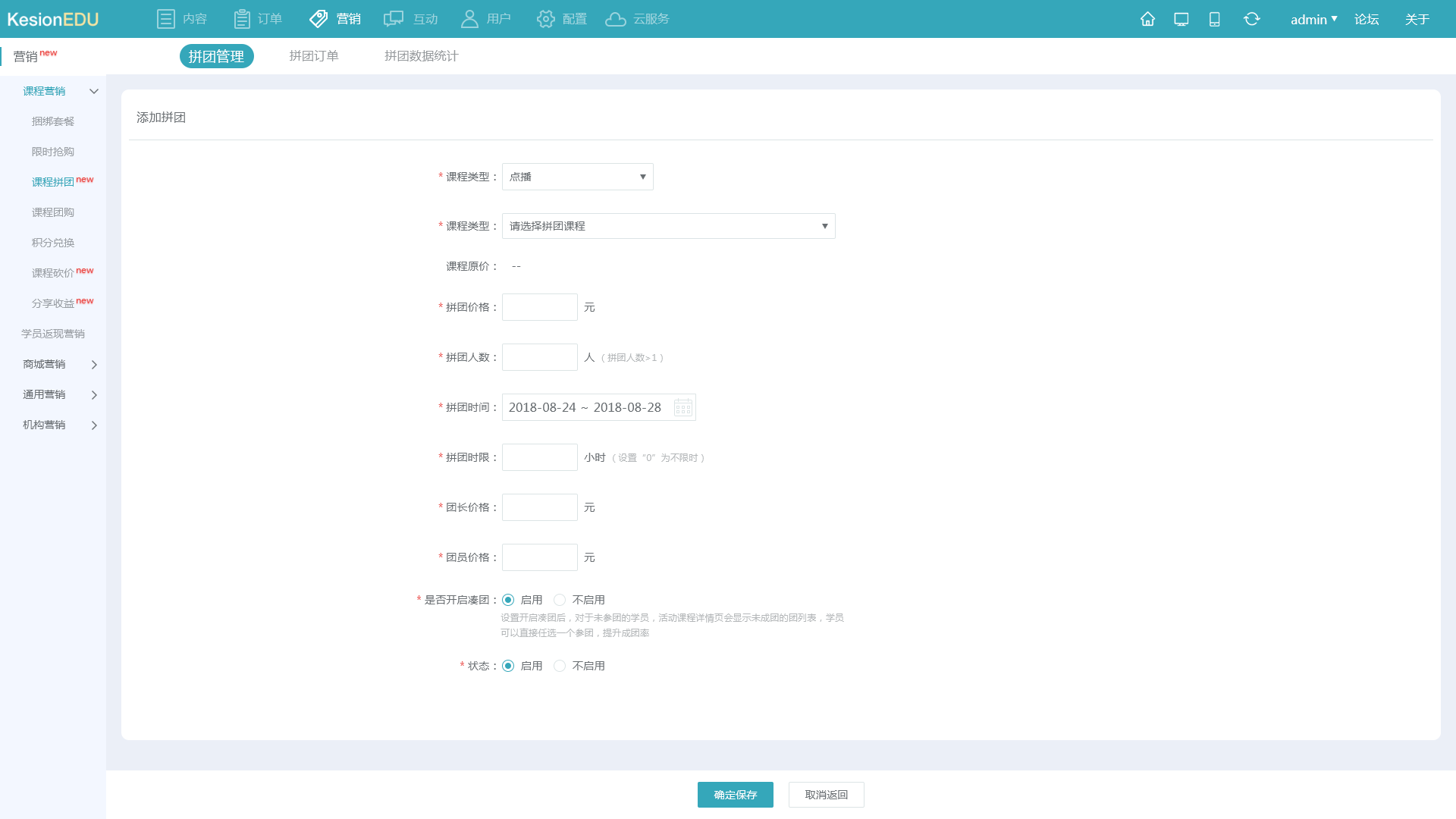Screen dimensions: 1456x819
Task: Switch to the 拼团订单 tab
Action: click(x=313, y=56)
